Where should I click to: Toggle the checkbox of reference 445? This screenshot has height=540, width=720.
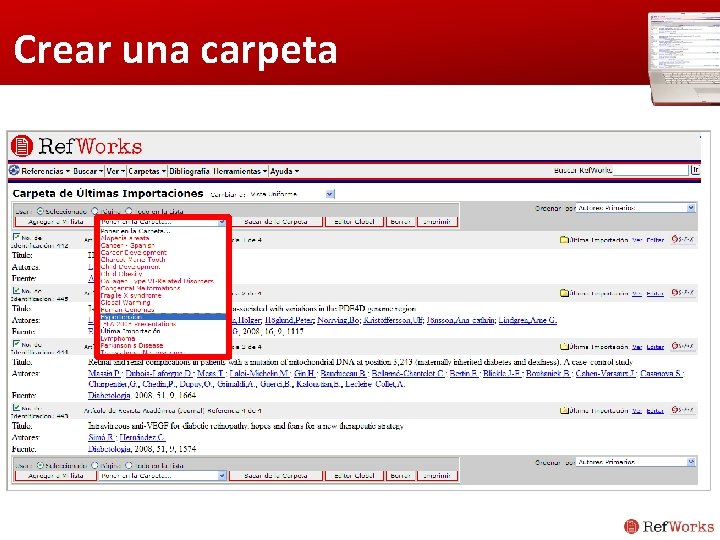tap(17, 290)
